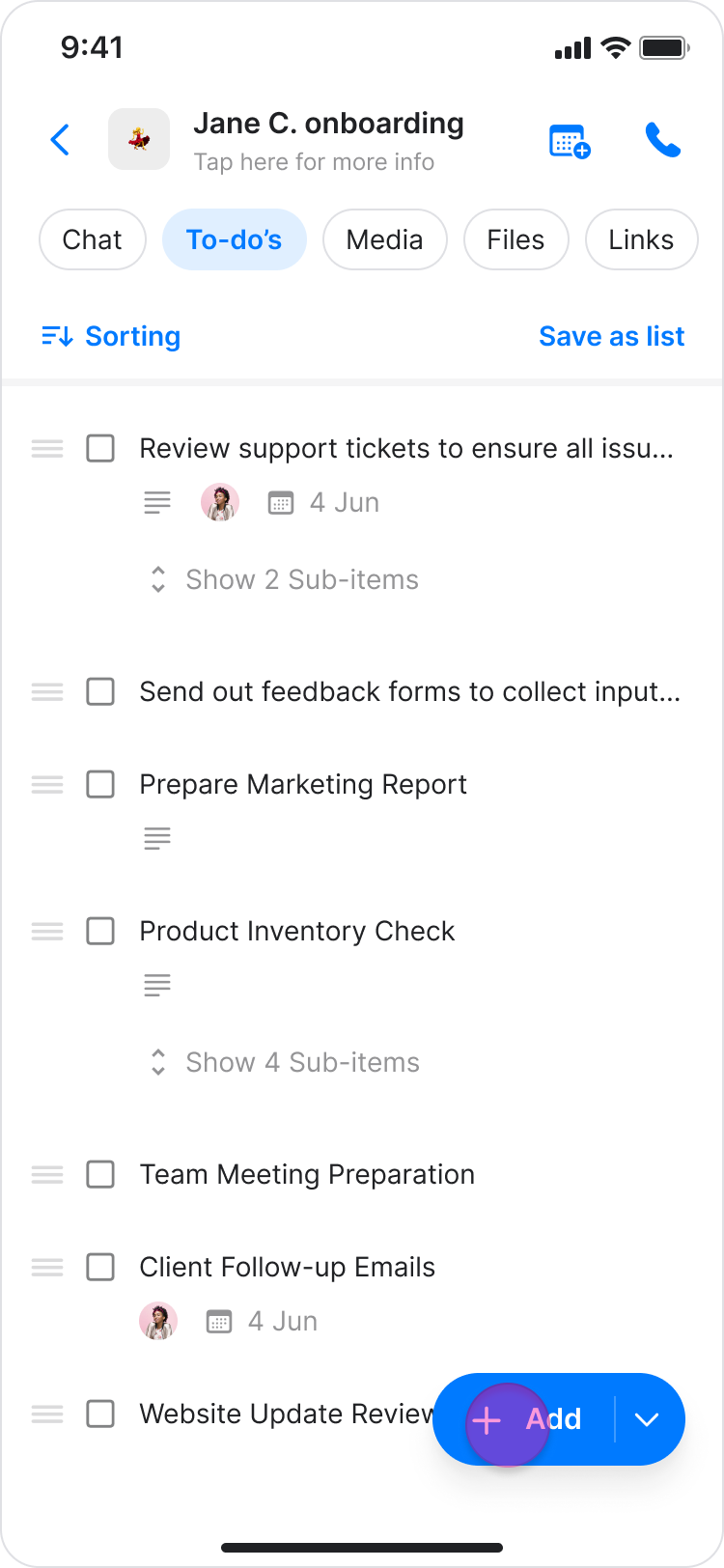724x1568 pixels.
Task: Expand Show 2 Sub-items
Action: (284, 579)
